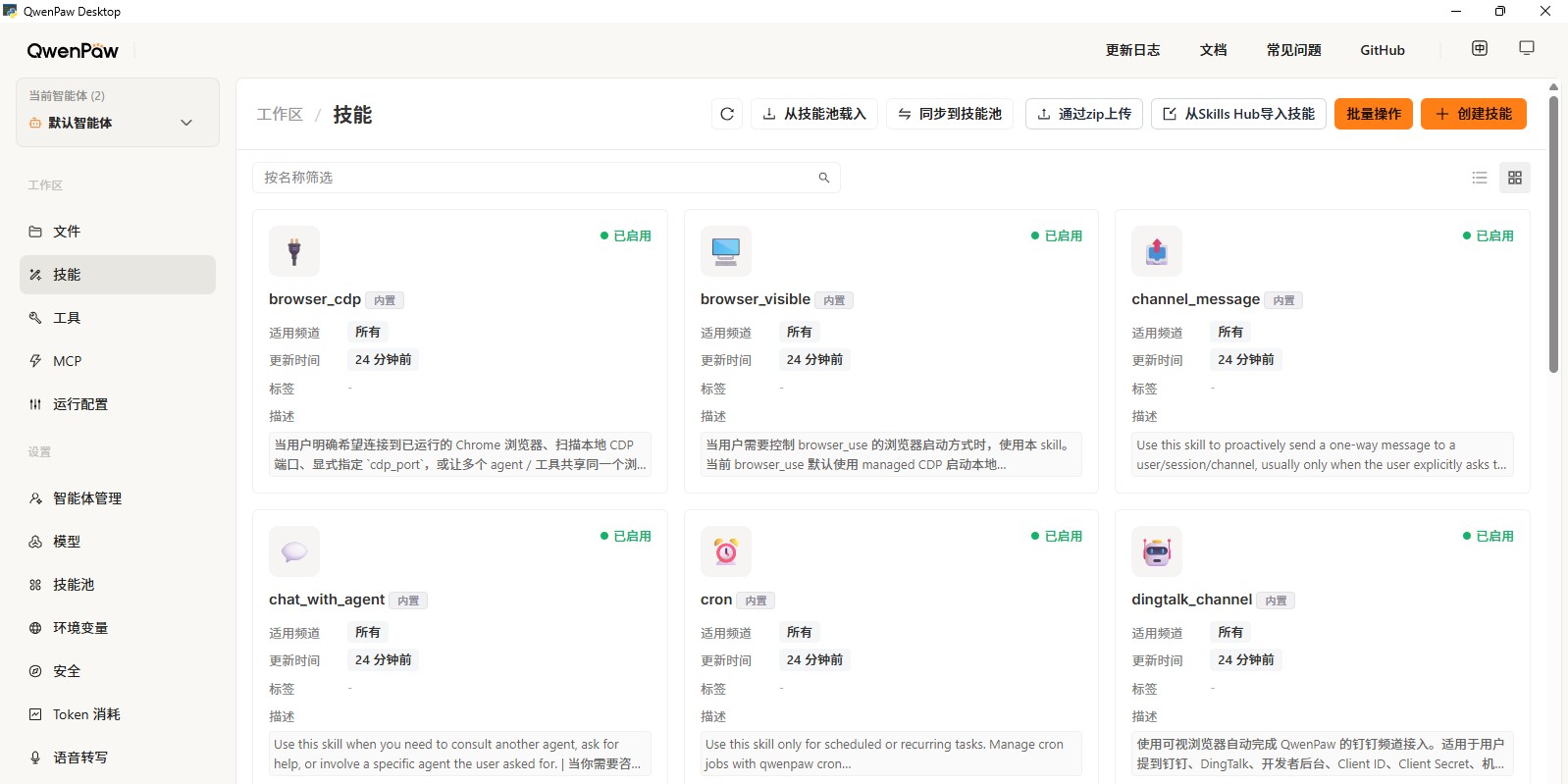Click the browser_cdp plug icon

point(294,251)
